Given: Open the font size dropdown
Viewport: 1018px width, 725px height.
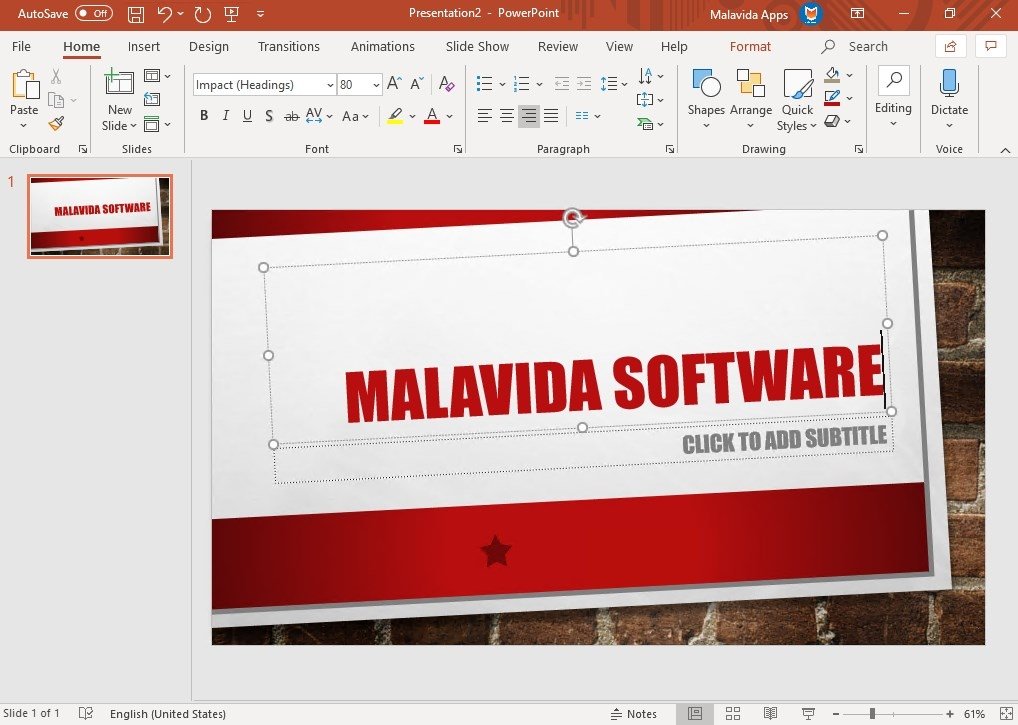Looking at the screenshot, I should [x=376, y=84].
